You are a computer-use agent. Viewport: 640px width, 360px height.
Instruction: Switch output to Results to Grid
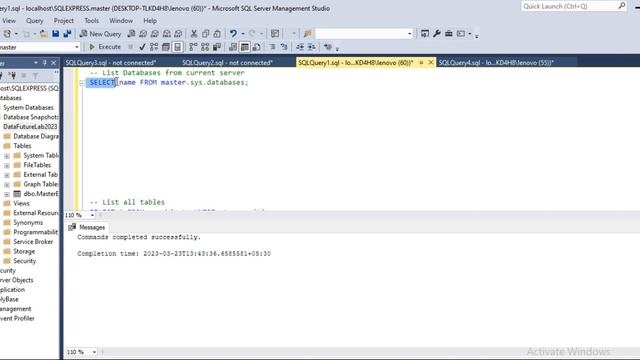(x=244, y=47)
